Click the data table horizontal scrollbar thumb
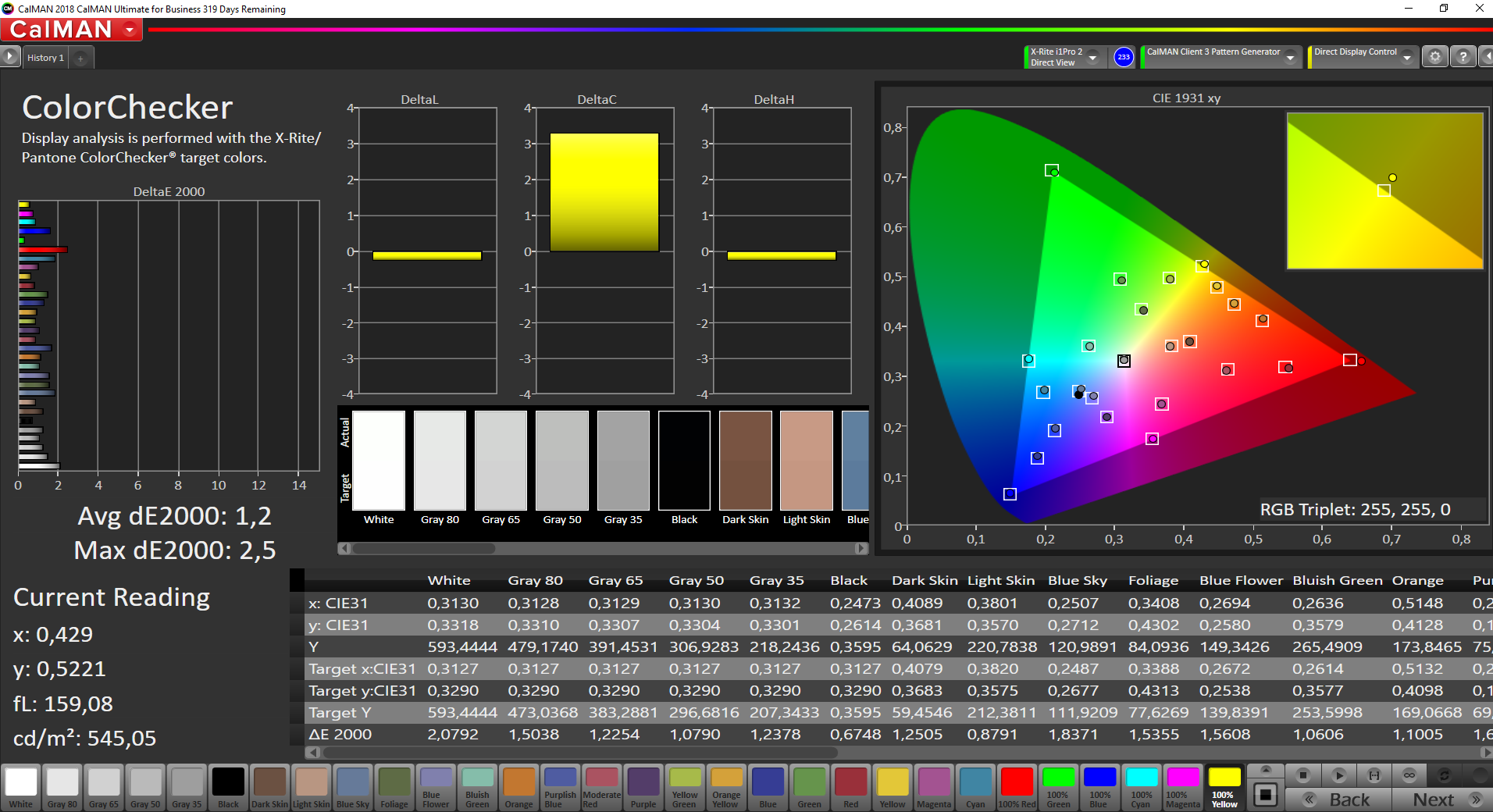Image resolution: width=1493 pixels, height=812 pixels. tap(580, 753)
